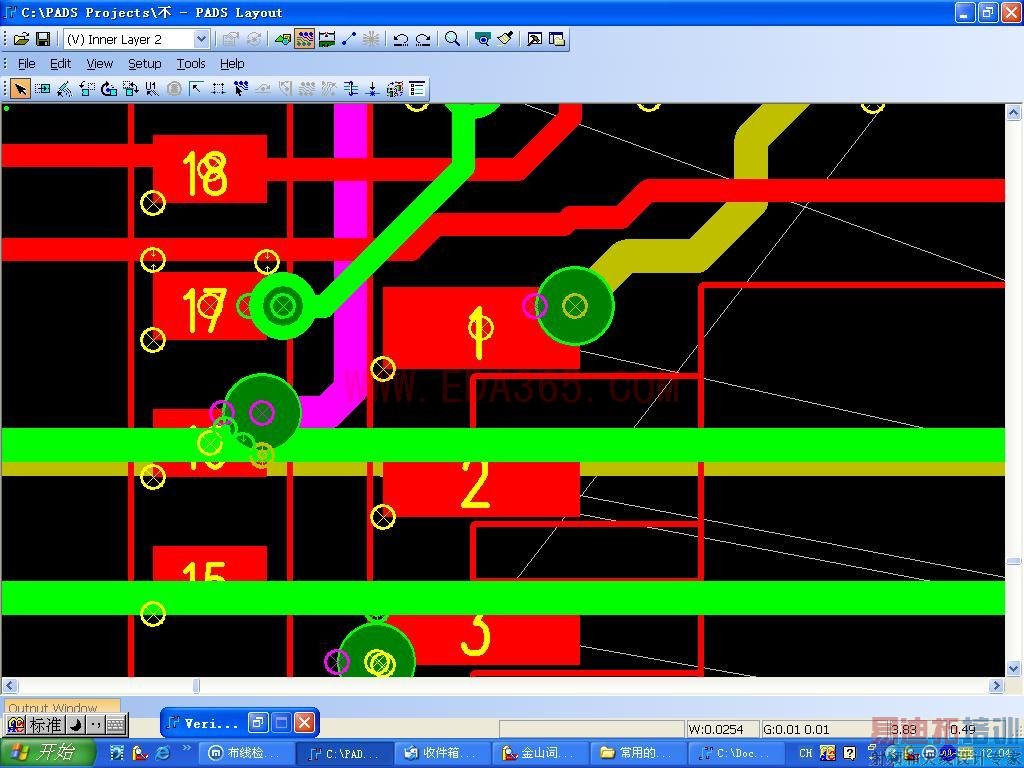This screenshot has width=1024, height=768.
Task: Open the 常用的... folder taskbar item
Action: (x=638, y=753)
